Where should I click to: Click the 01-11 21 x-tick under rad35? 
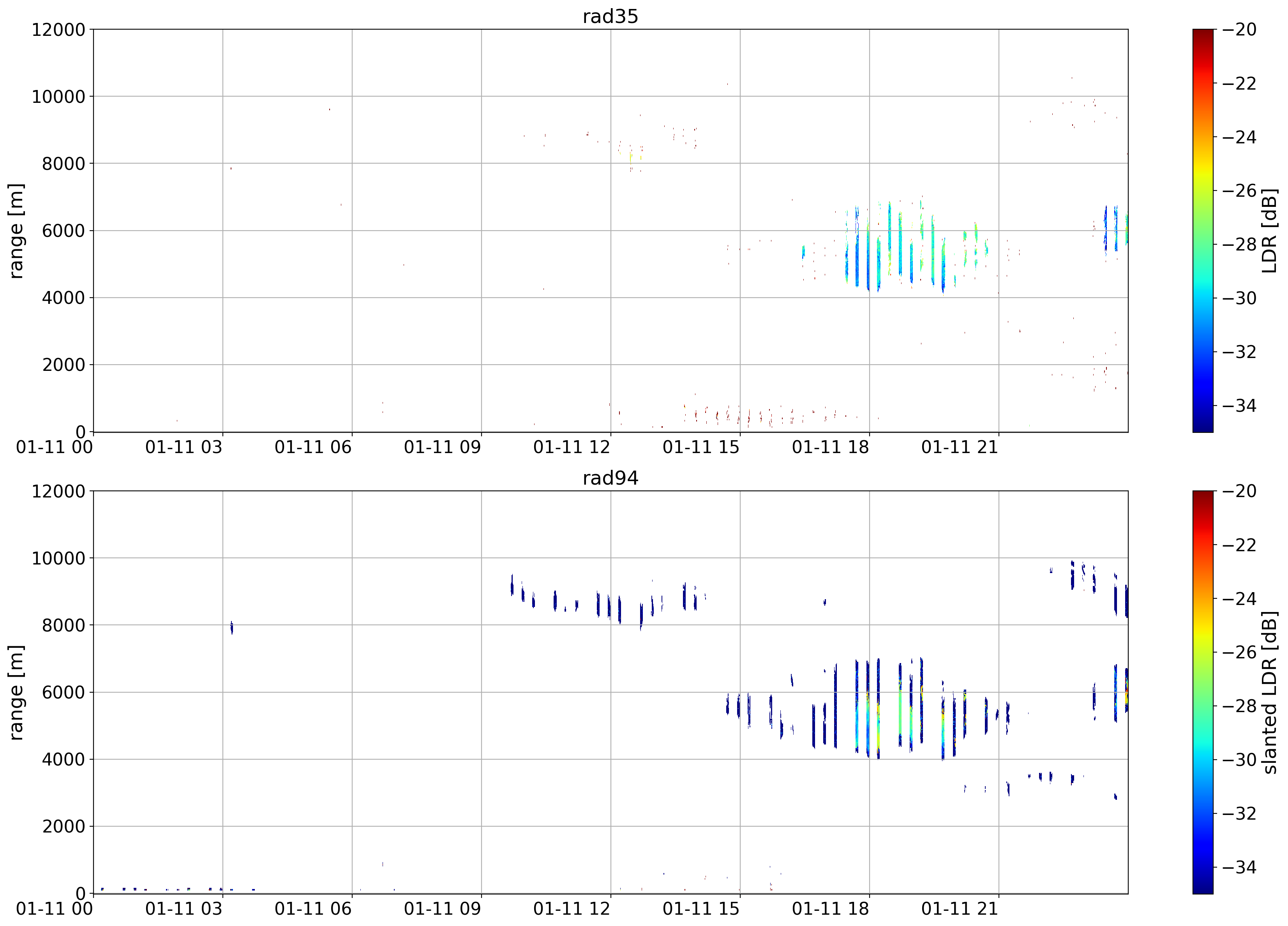click(x=960, y=447)
